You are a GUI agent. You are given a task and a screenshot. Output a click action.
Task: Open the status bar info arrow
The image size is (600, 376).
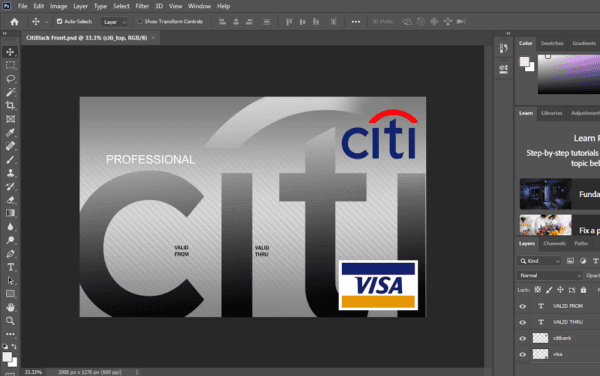pyautogui.click(x=137, y=372)
